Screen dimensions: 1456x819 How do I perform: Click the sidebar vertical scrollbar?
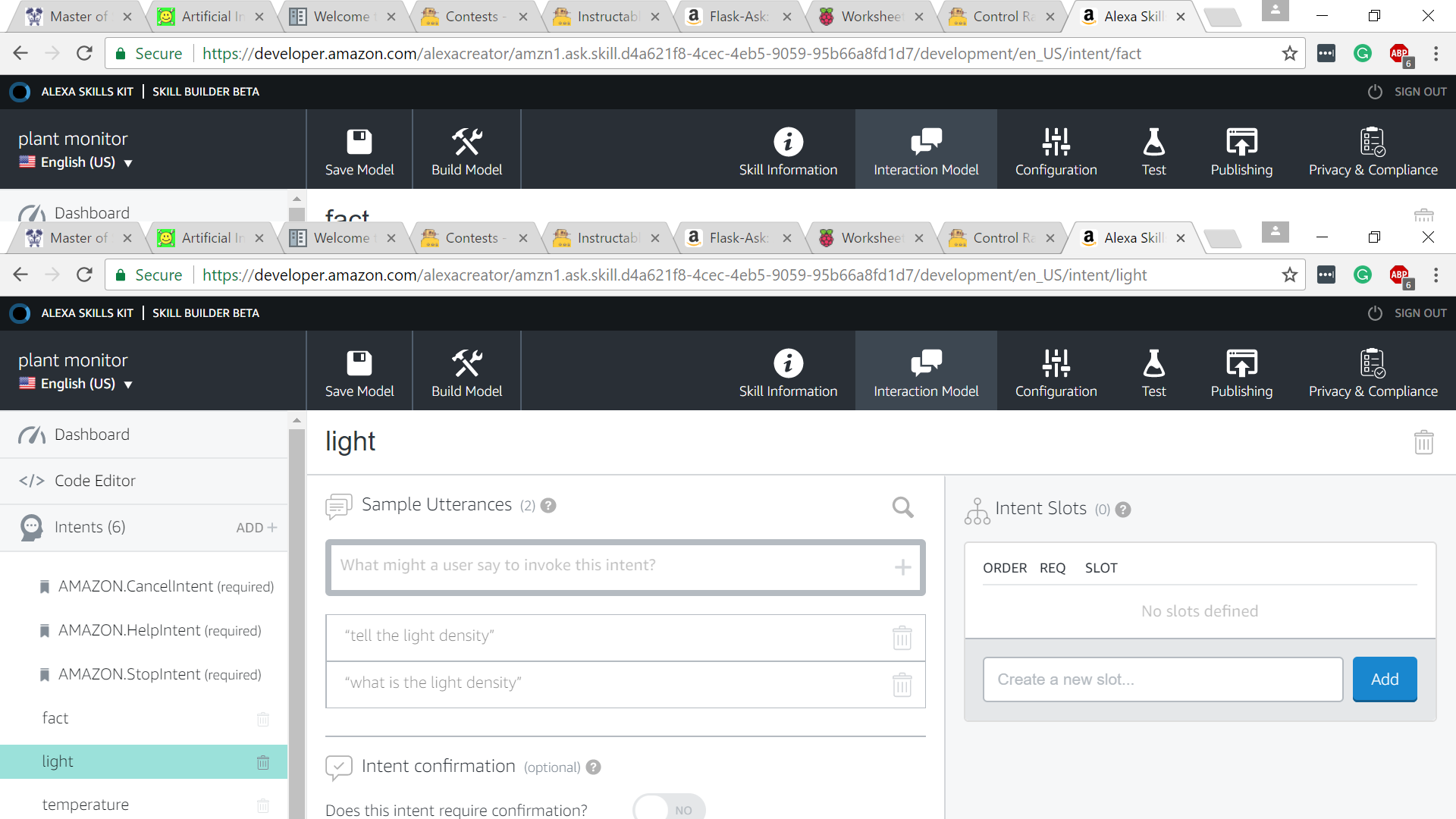pyautogui.click(x=297, y=607)
